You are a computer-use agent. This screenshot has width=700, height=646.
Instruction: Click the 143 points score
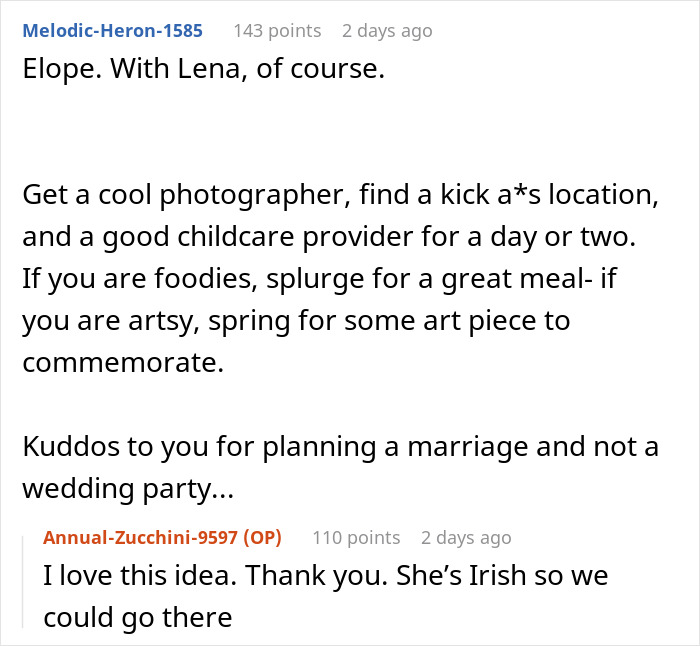(277, 30)
